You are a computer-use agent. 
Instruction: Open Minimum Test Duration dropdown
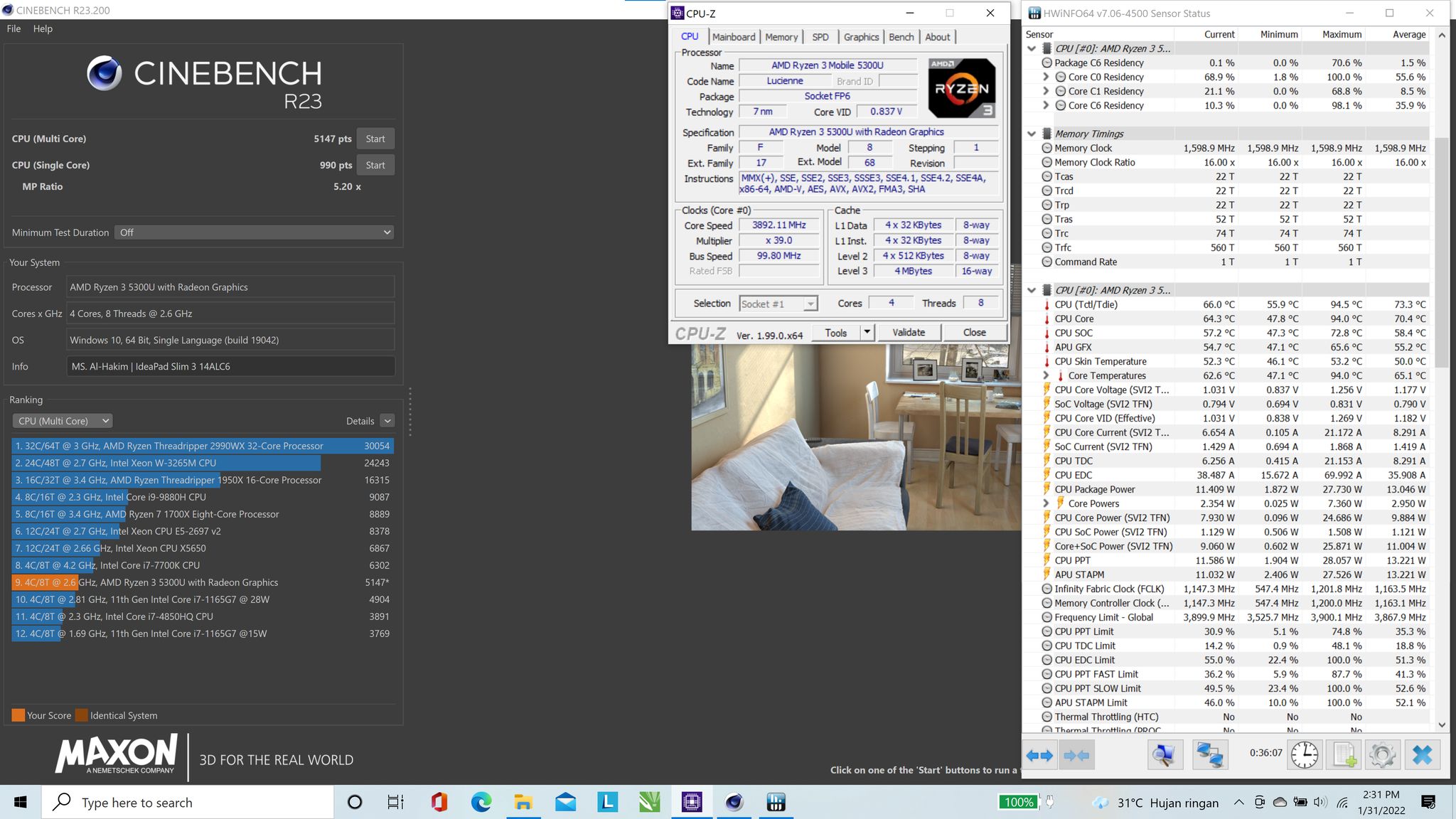254,232
